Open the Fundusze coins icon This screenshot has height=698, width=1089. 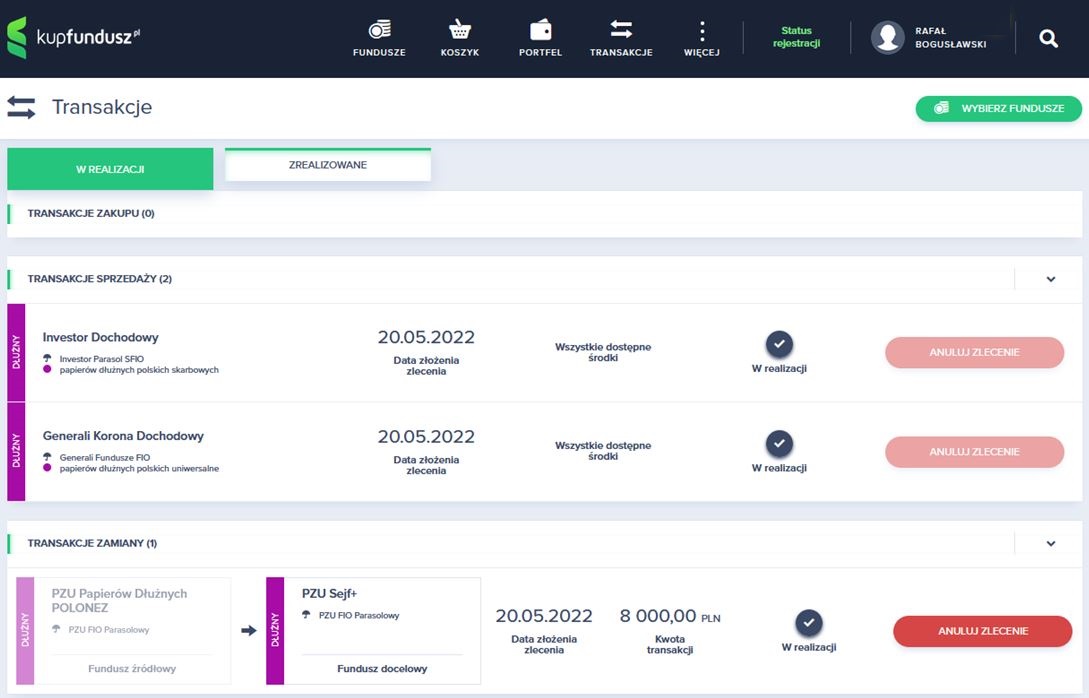[x=379, y=30]
